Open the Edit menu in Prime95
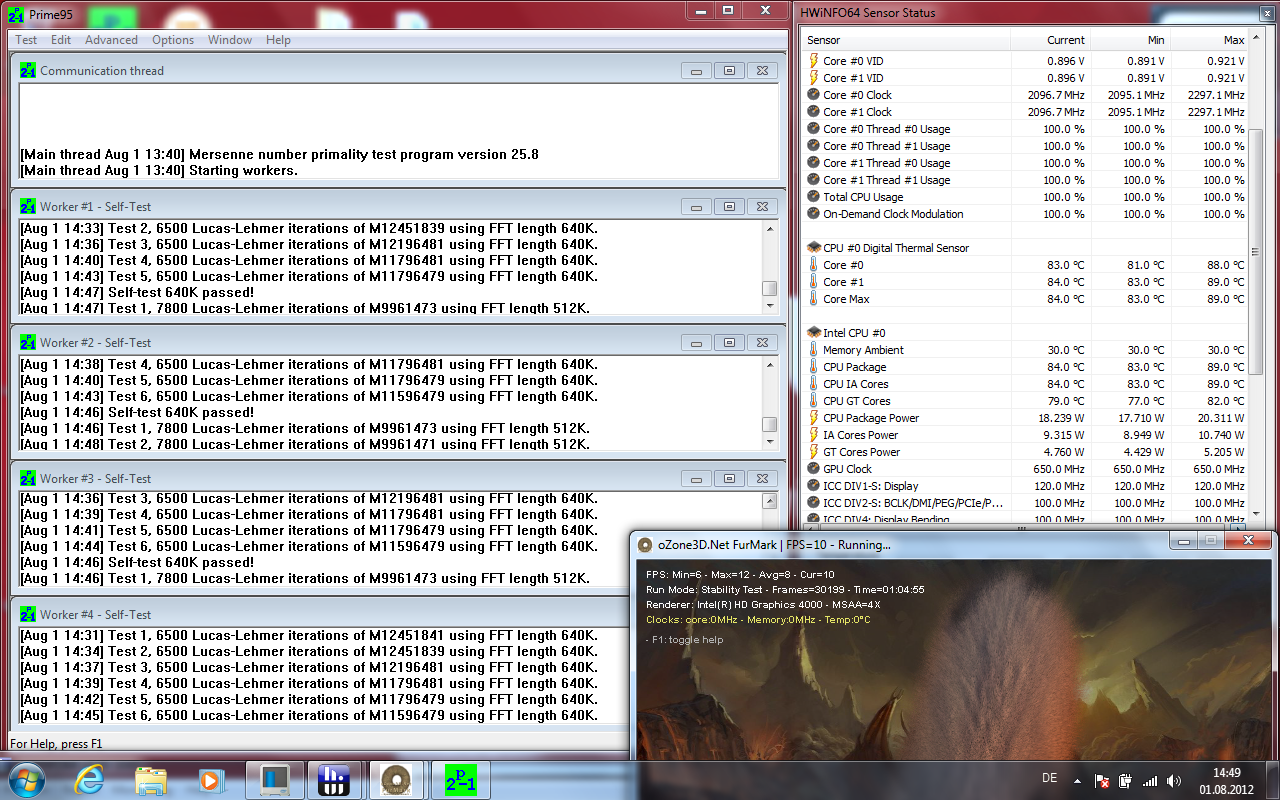This screenshot has width=1280, height=800. (61, 40)
